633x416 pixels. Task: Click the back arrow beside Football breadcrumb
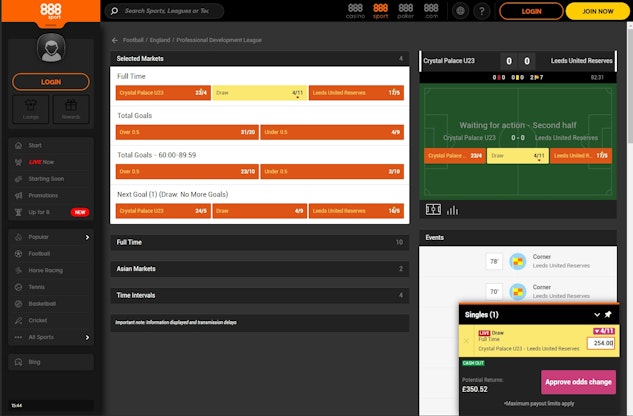(115, 40)
